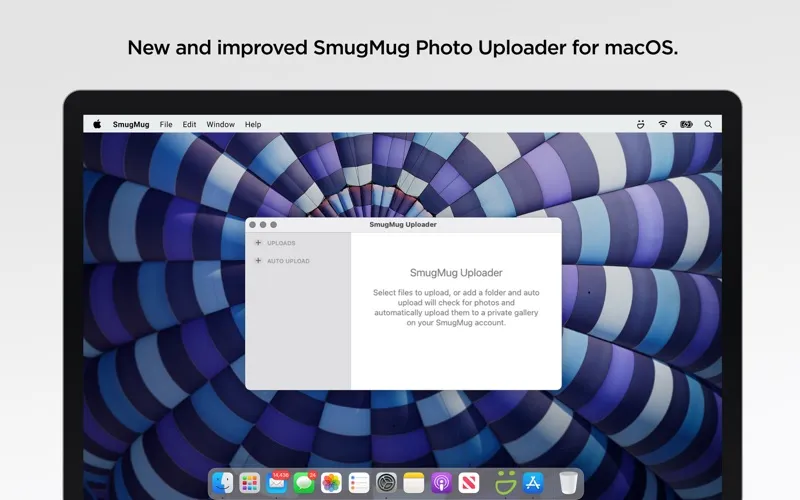The width and height of the screenshot is (800, 500).
Task: Open Spotlight search magnifier icon
Action: tap(708, 124)
